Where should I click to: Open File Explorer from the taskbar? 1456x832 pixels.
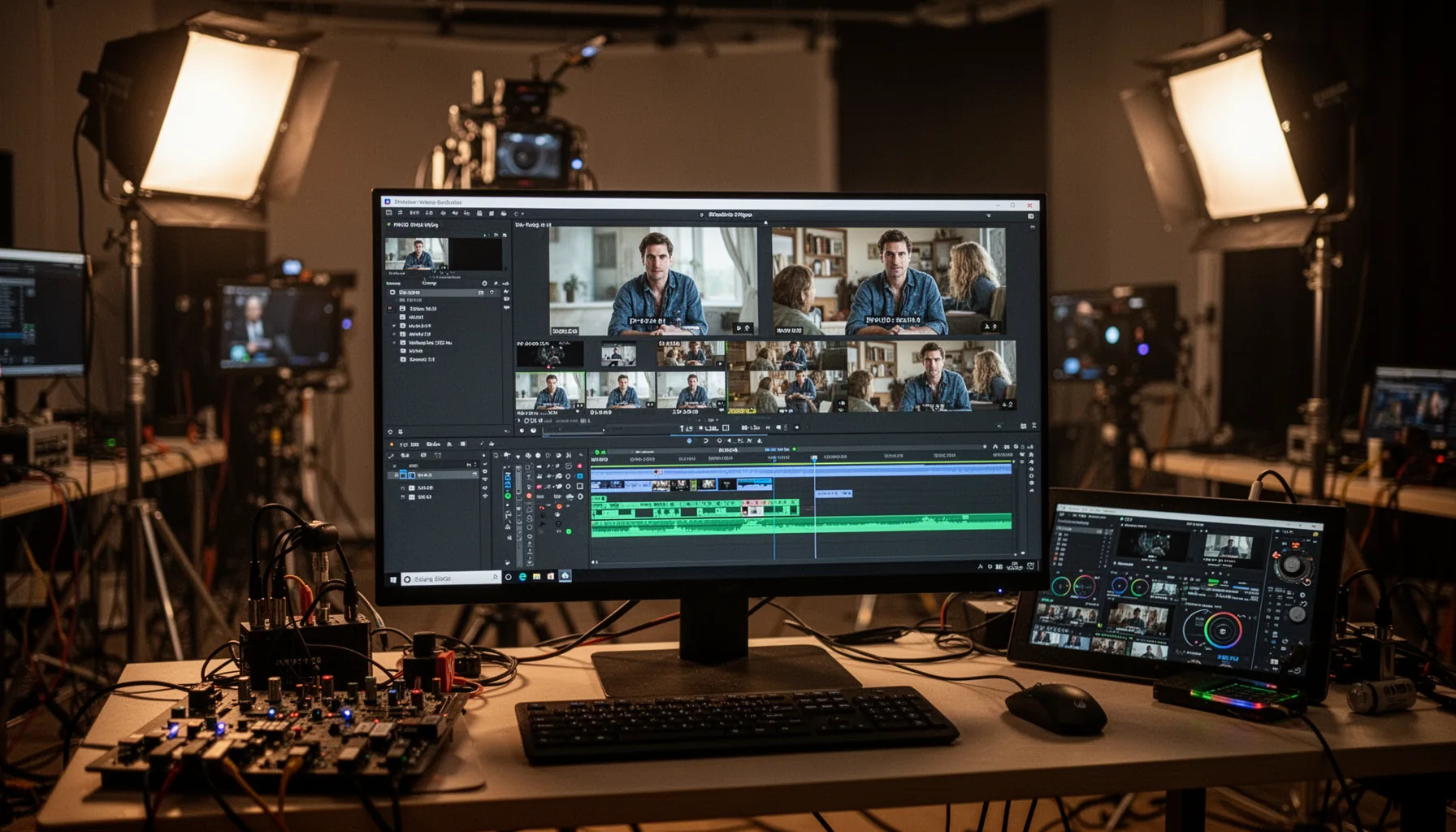point(536,577)
